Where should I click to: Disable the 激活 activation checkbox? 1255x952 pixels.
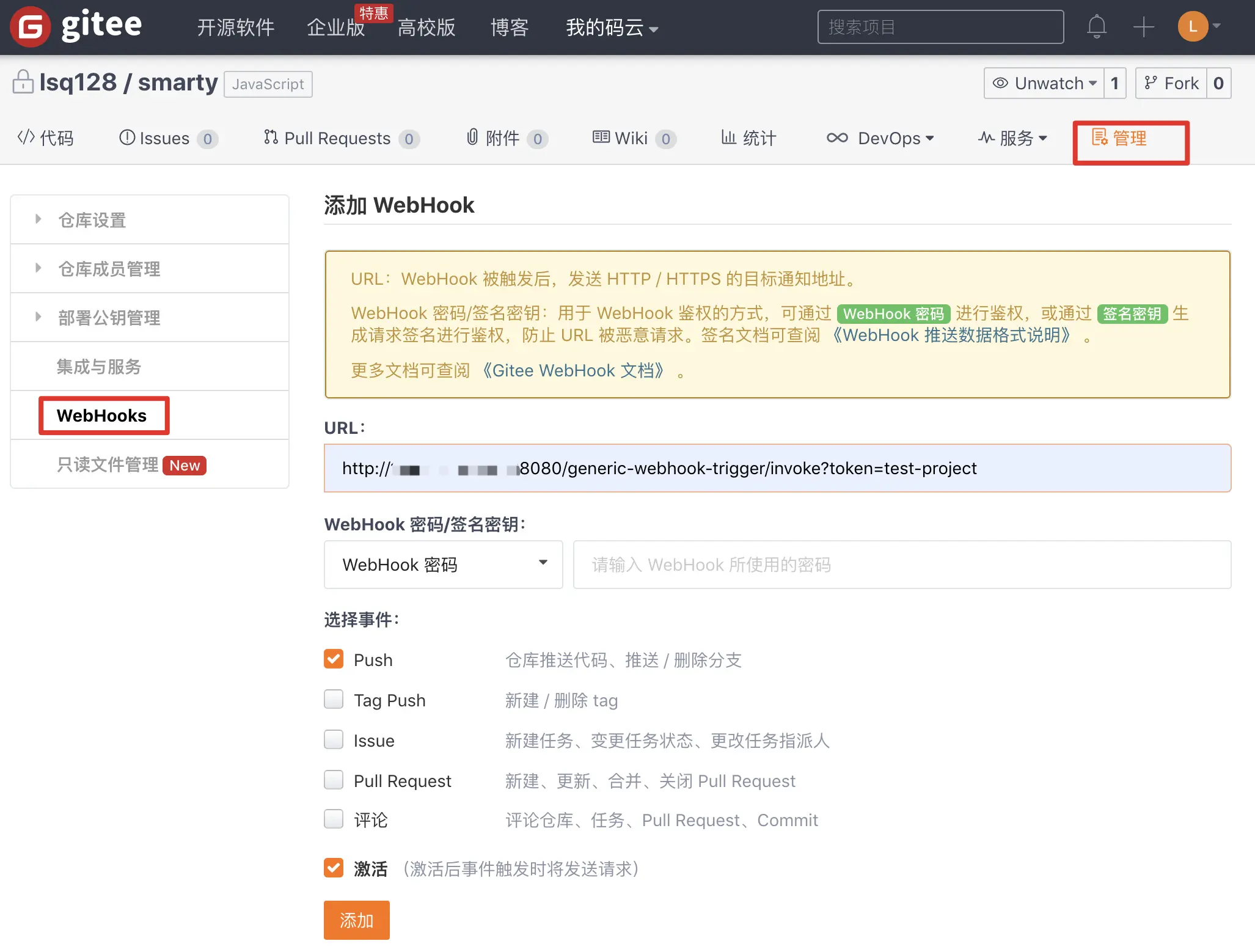pos(334,868)
